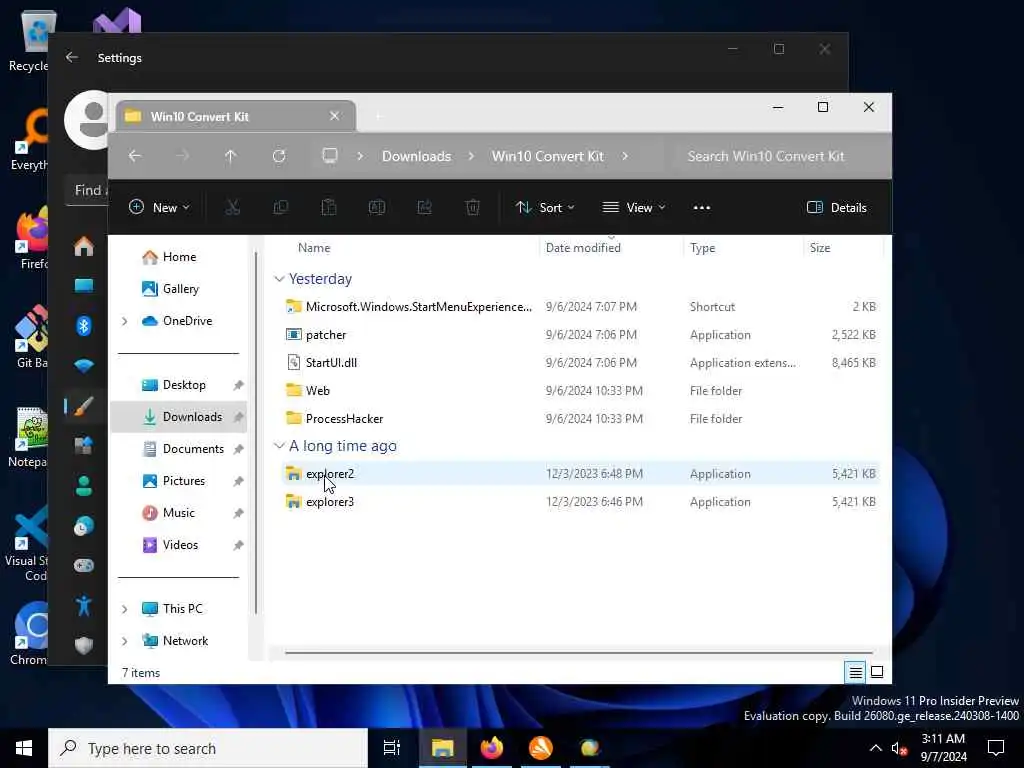
Task: Select Music in navigation pane
Action: pos(180,513)
